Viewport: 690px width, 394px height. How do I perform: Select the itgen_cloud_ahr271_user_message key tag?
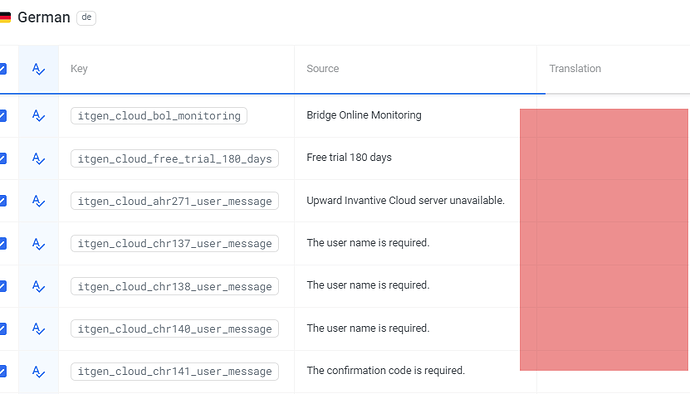click(x=175, y=201)
